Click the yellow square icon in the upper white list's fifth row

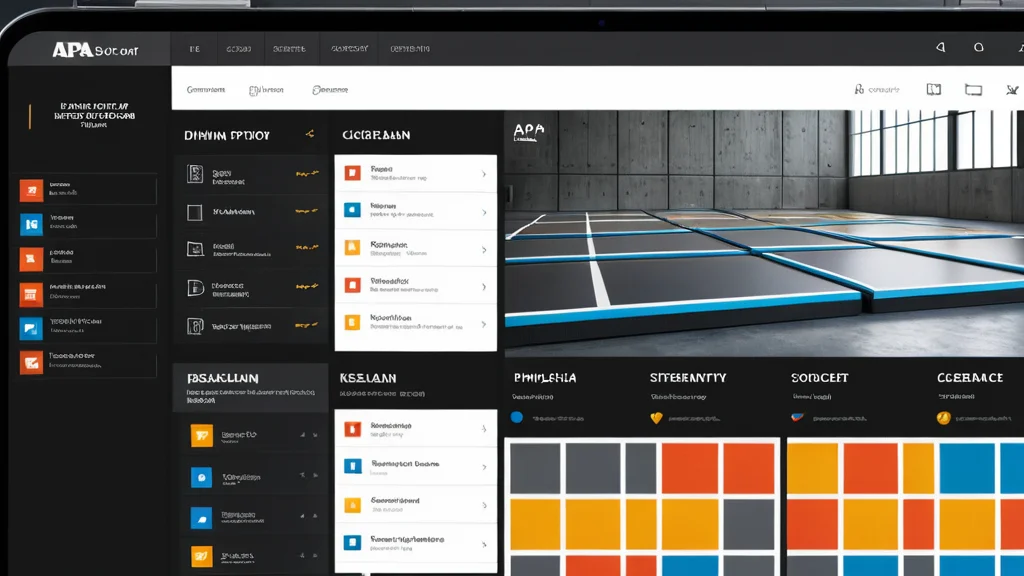coord(353,323)
